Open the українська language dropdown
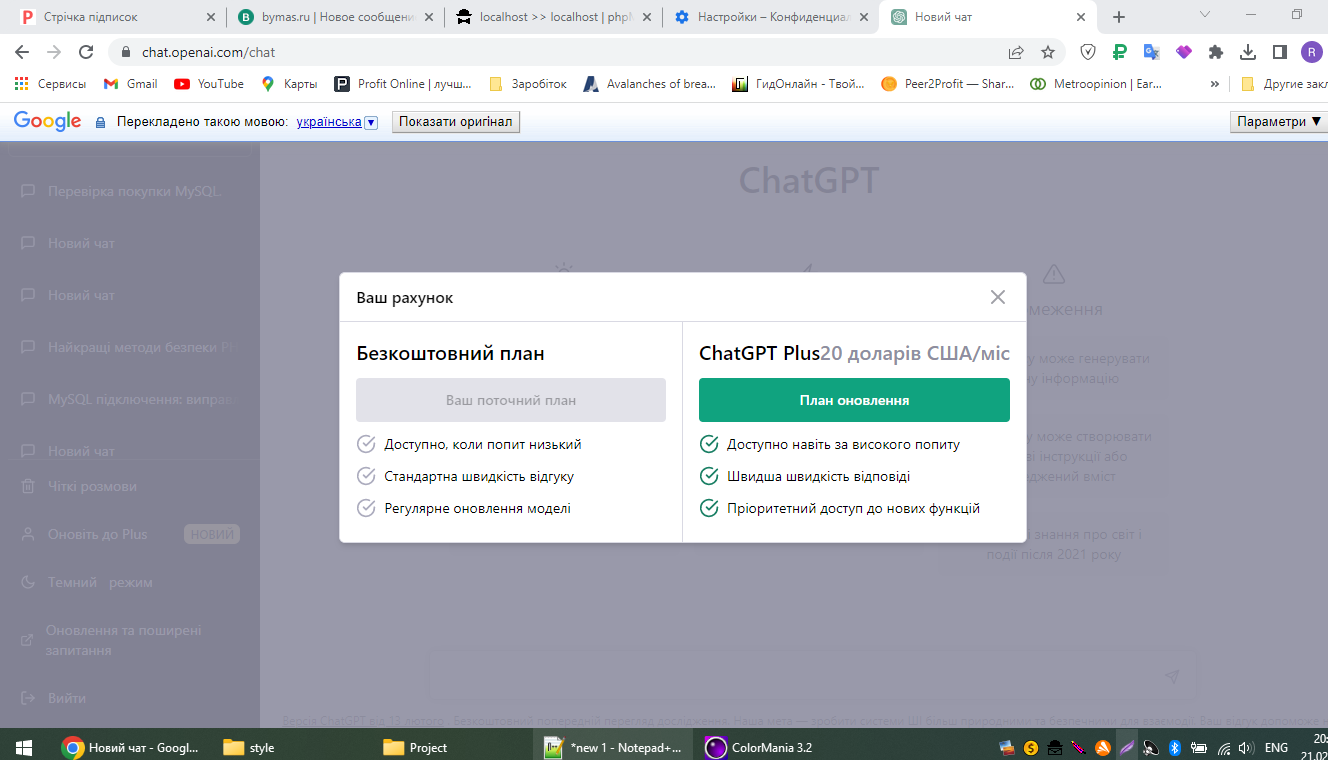Screen dimensions: 1328x760 click(x=371, y=122)
